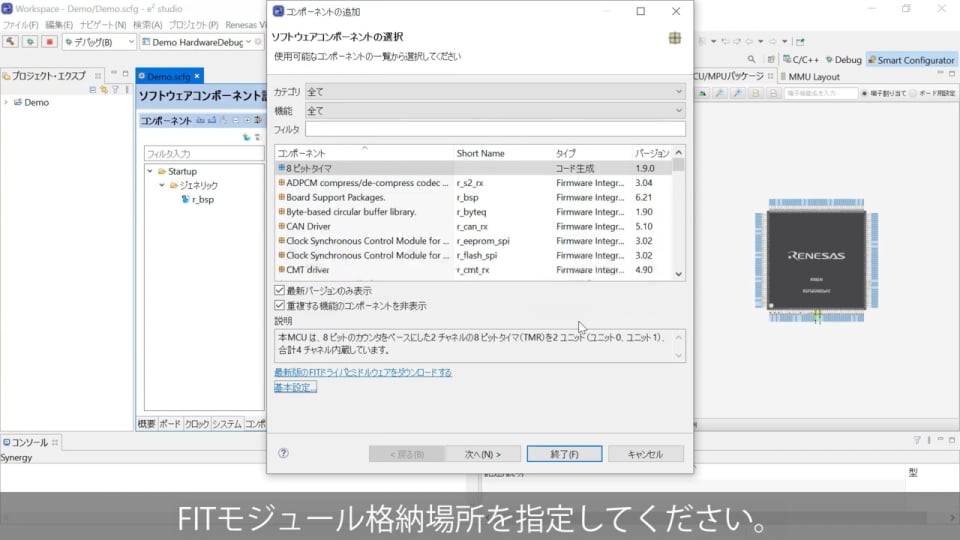Select the CAN Driver component row
The height and width of the screenshot is (540, 960).
click(x=474, y=226)
